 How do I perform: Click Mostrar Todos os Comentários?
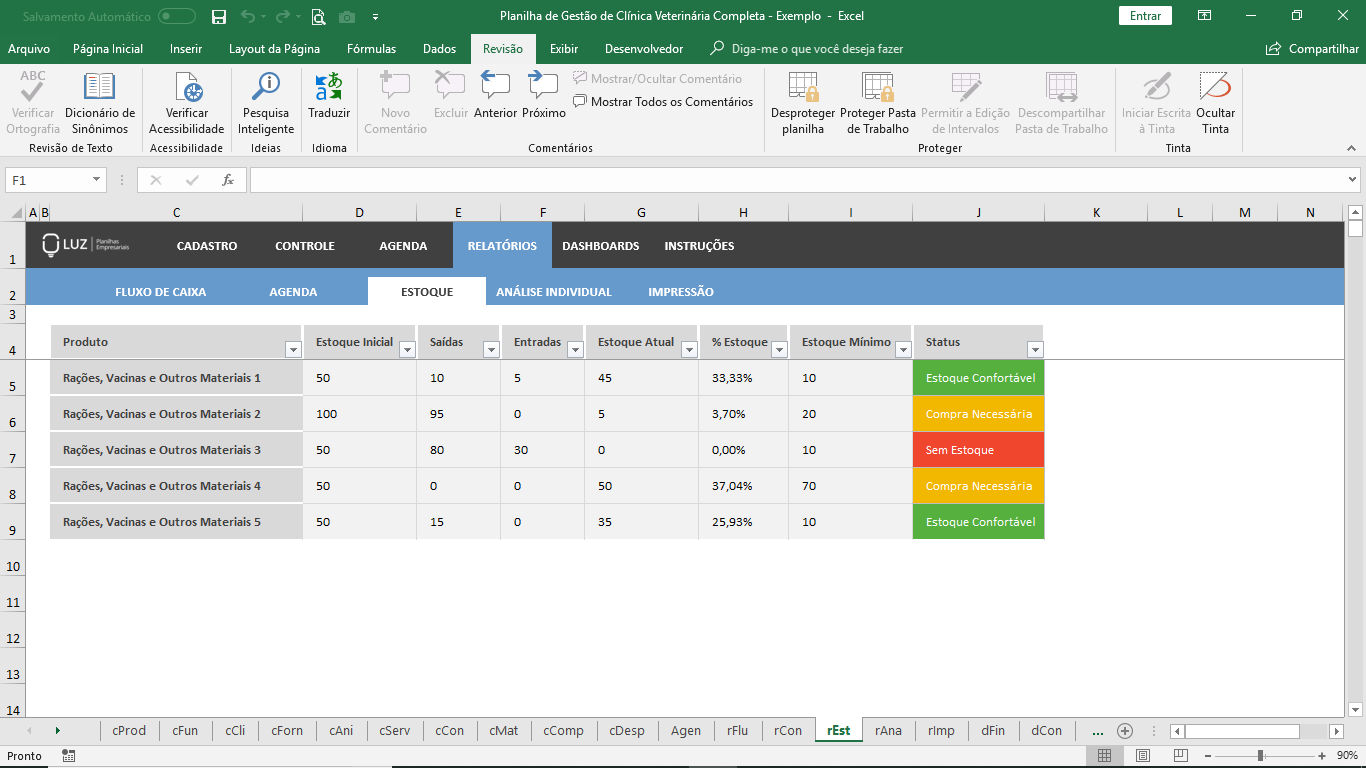[x=663, y=101]
